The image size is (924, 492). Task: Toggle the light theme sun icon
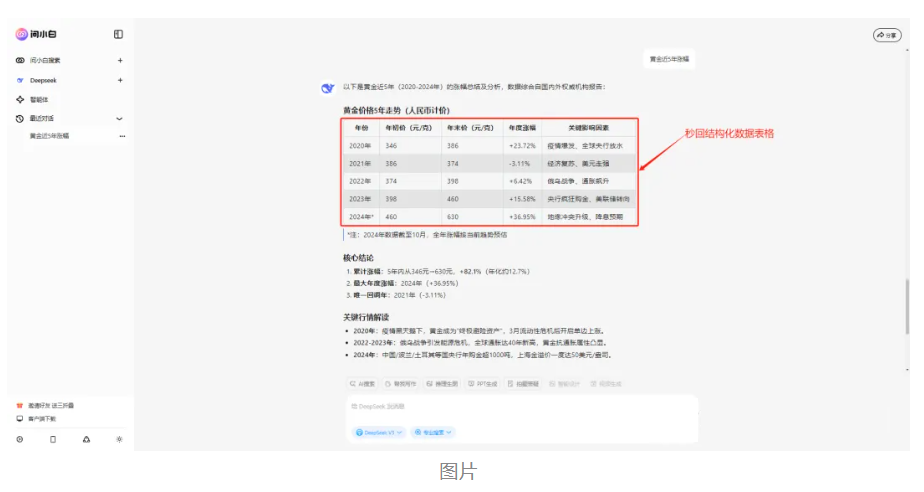tap(120, 440)
